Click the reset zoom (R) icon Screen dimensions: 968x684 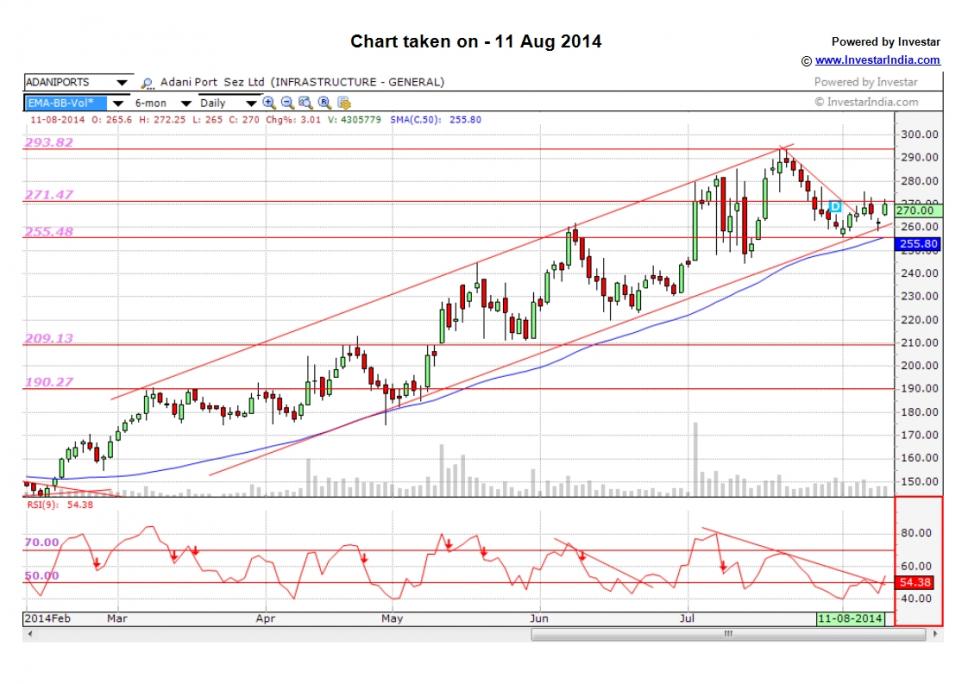(x=325, y=102)
